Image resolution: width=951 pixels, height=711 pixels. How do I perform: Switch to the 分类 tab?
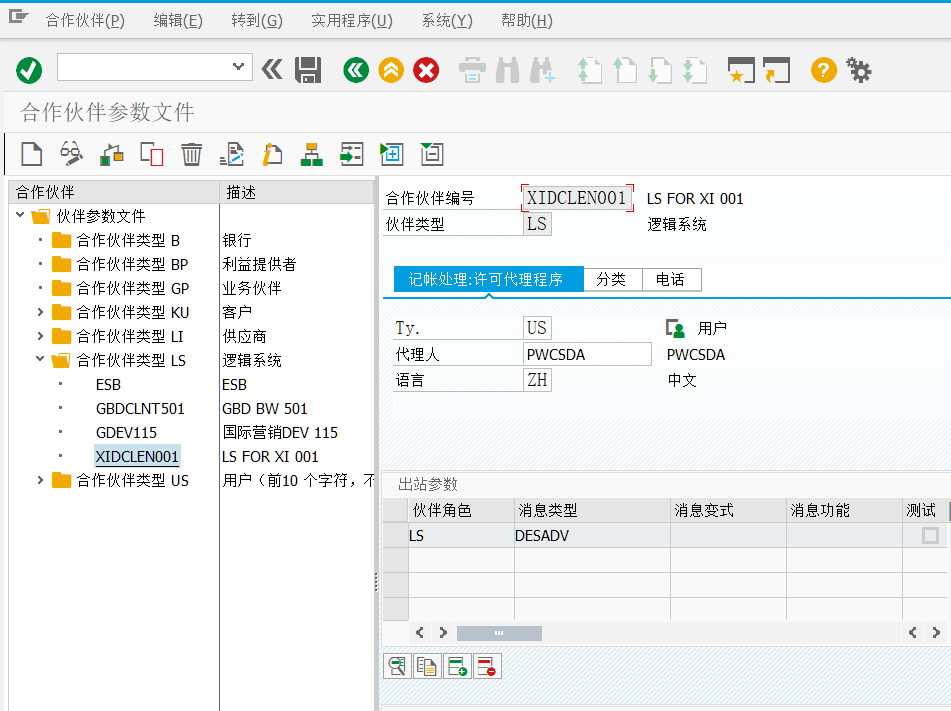(612, 280)
